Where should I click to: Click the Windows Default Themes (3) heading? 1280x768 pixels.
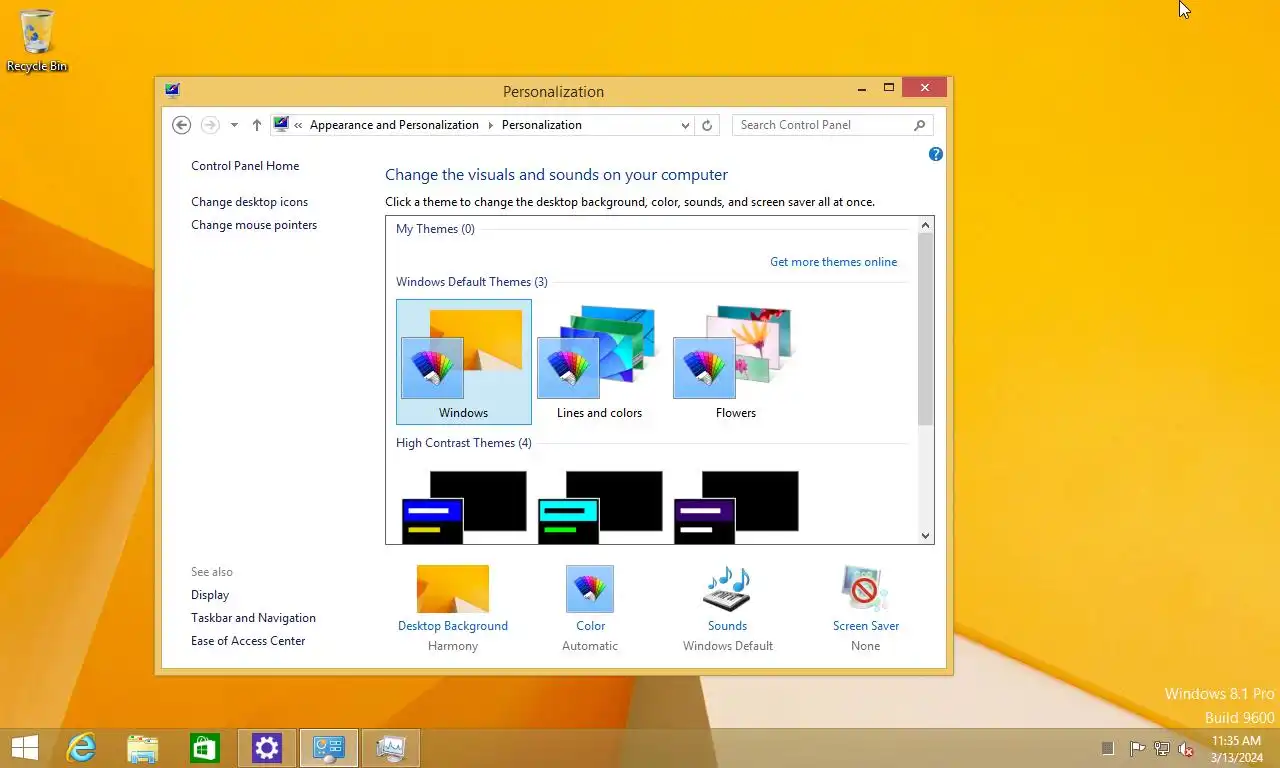pos(472,282)
